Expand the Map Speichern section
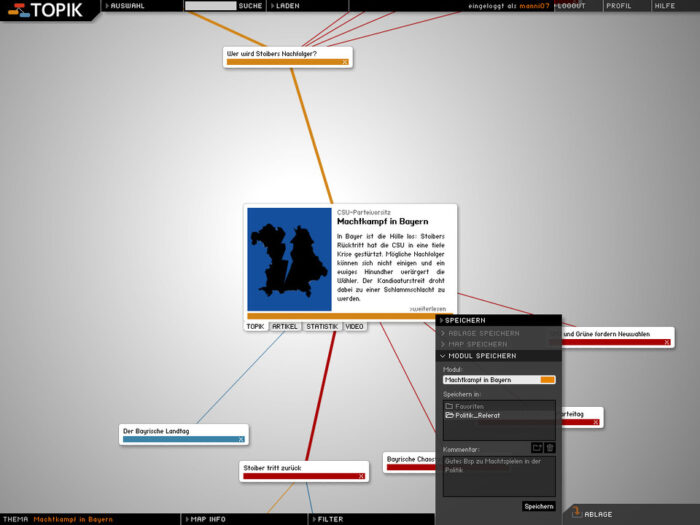 478,344
